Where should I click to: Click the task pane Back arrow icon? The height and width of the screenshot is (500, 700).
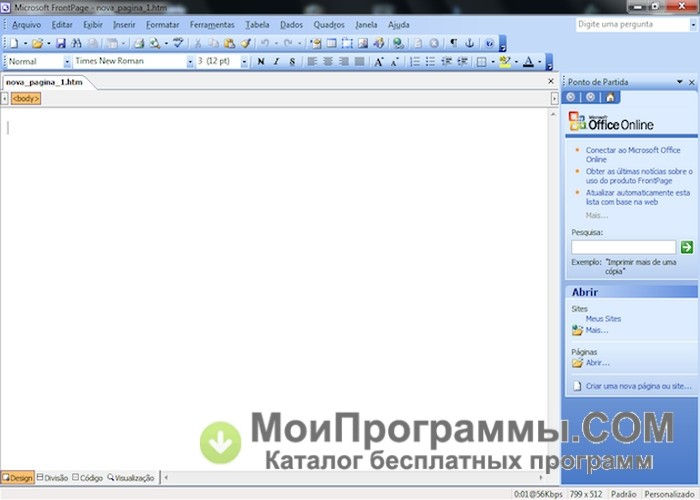(x=571, y=97)
